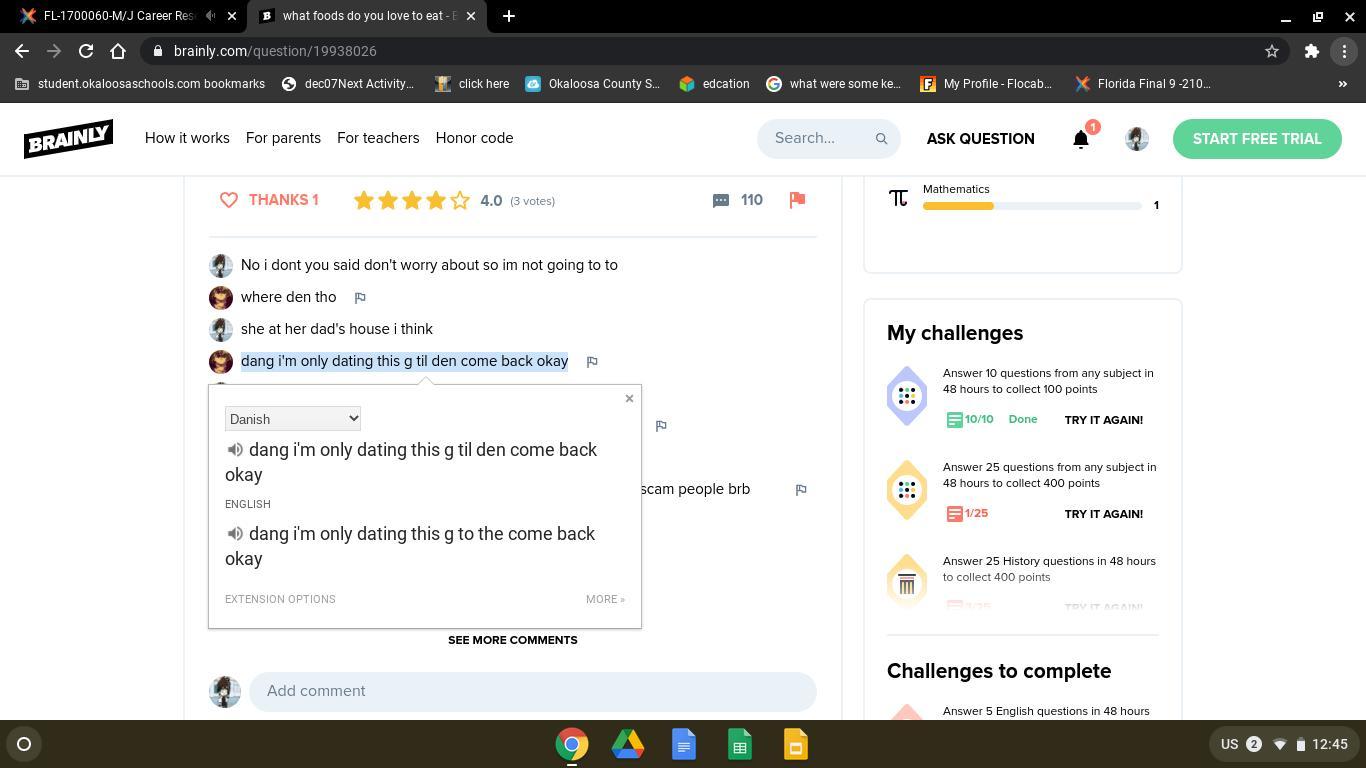Open student.okaloosaschools.com bookmarks folder
The width and height of the screenshot is (1366, 768).
click(140, 84)
